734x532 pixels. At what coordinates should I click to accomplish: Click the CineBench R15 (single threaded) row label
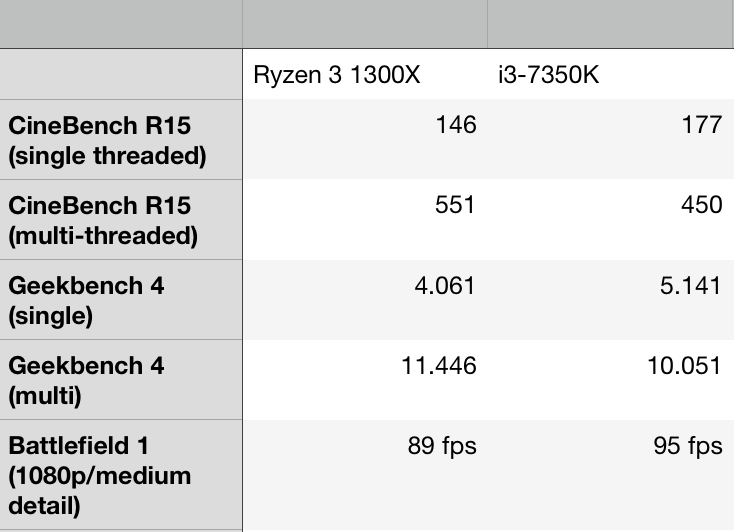tap(121, 140)
